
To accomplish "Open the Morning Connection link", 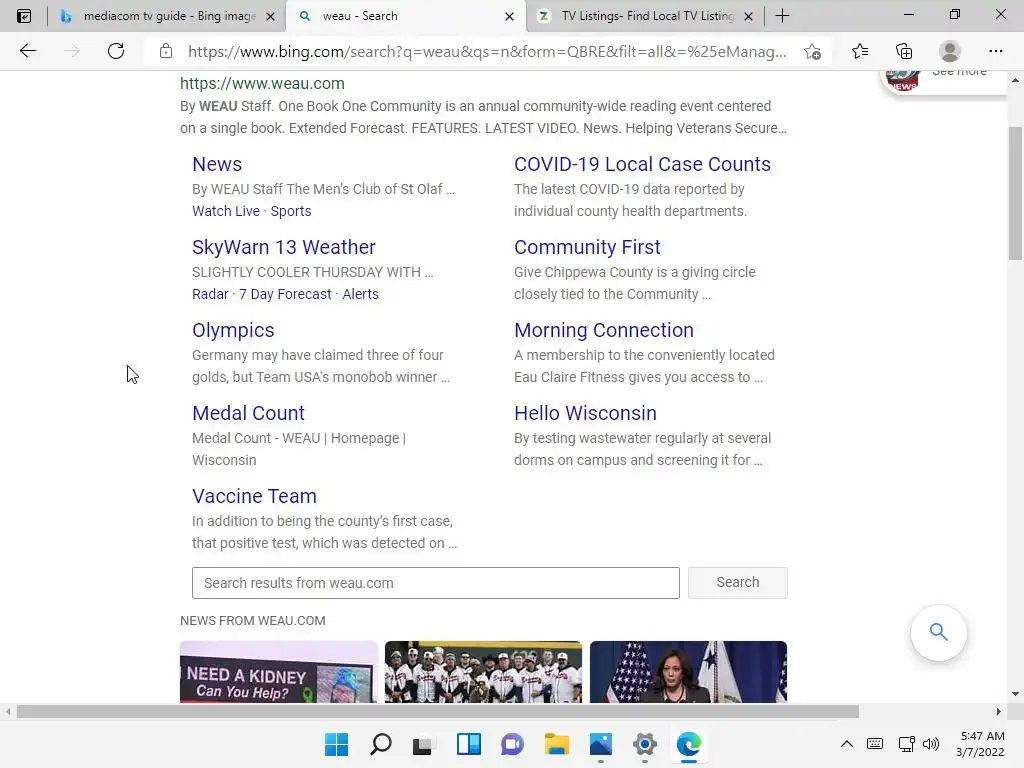I will pyautogui.click(x=603, y=330).
